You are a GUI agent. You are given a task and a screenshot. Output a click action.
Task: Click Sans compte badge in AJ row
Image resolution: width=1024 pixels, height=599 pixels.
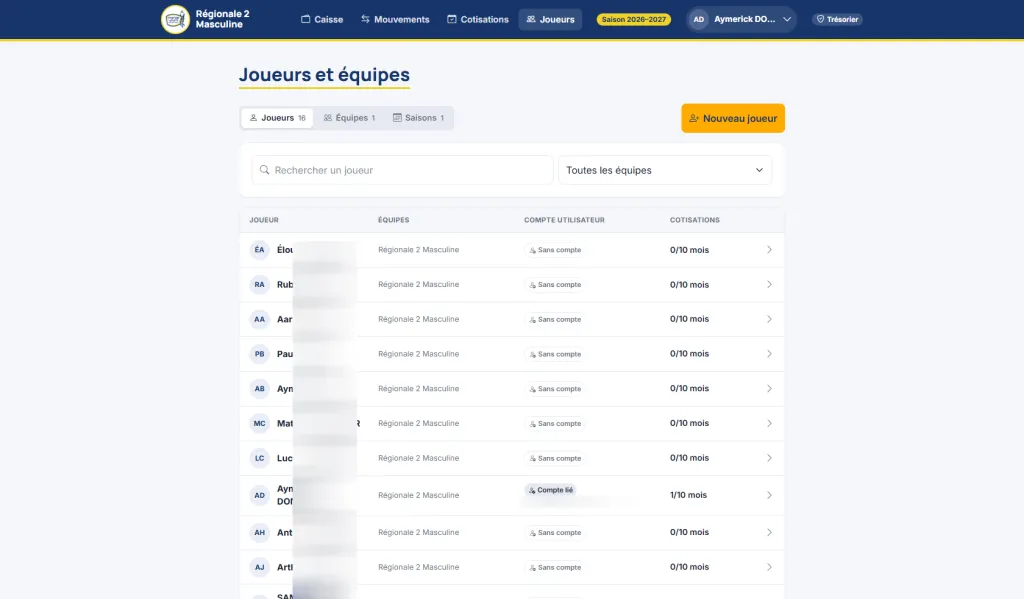click(554, 567)
